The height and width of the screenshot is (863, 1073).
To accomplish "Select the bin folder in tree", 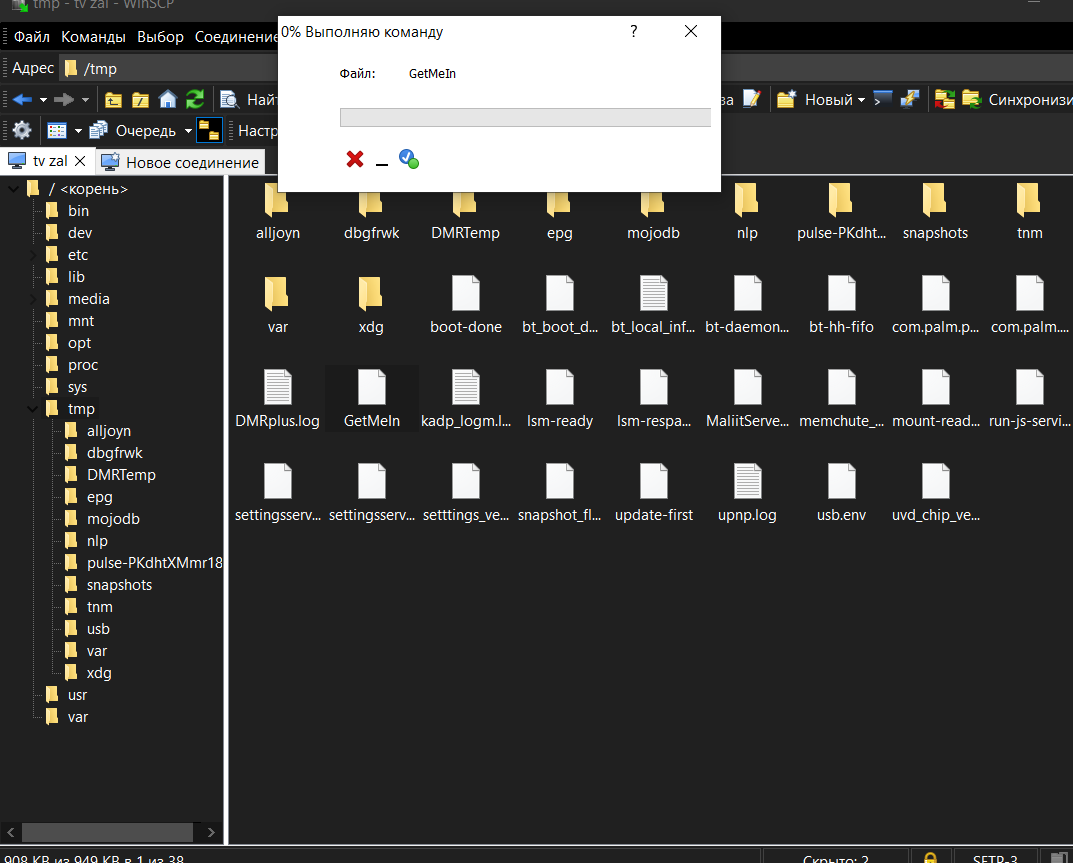I will pos(78,211).
